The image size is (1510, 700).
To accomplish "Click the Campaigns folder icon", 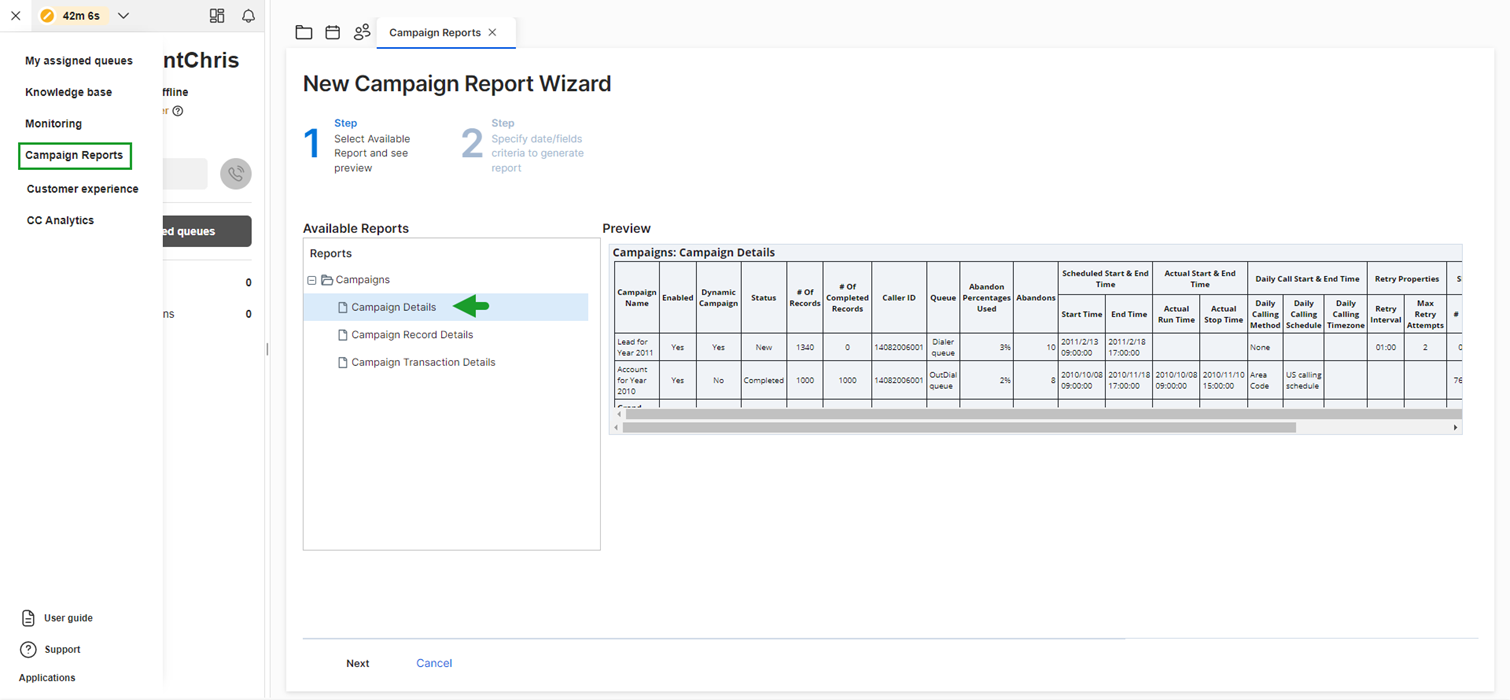I will [x=327, y=280].
